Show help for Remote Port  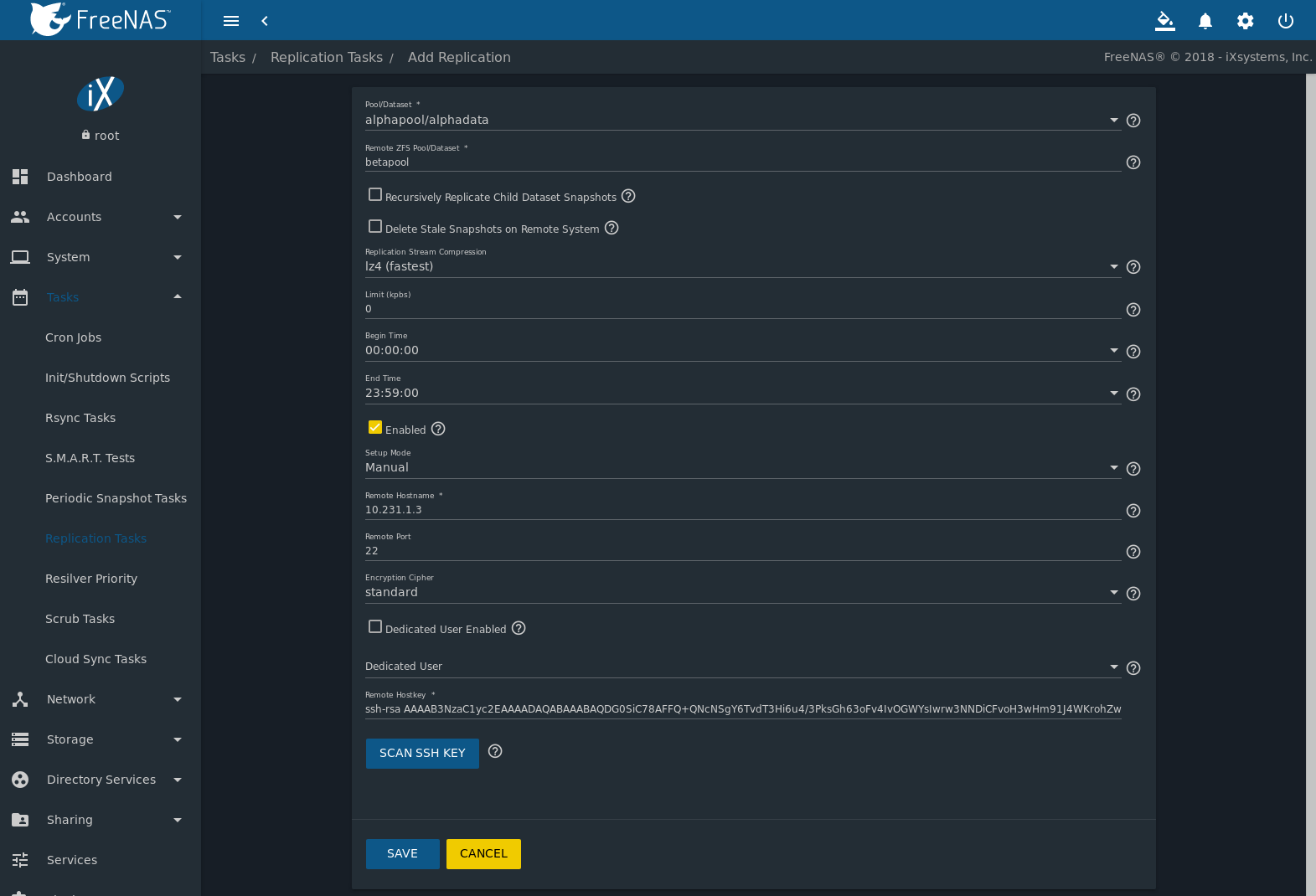[x=1133, y=552]
